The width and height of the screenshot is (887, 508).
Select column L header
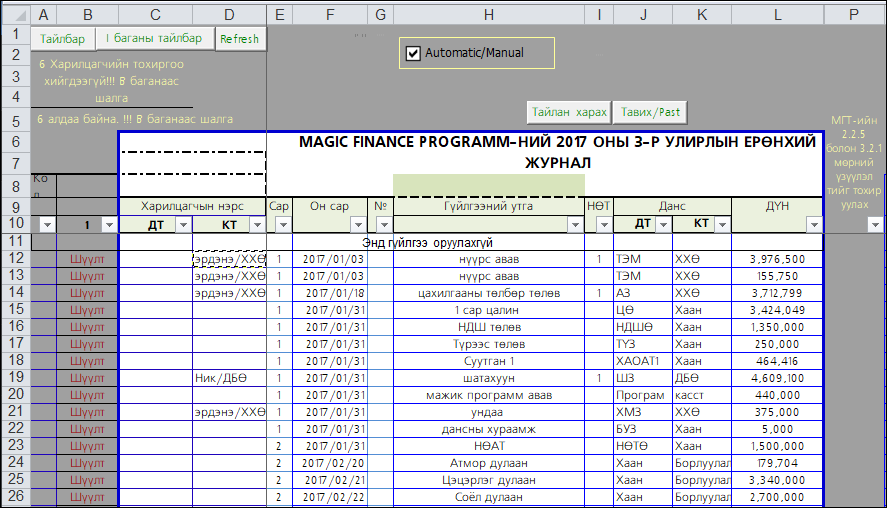[777, 14]
